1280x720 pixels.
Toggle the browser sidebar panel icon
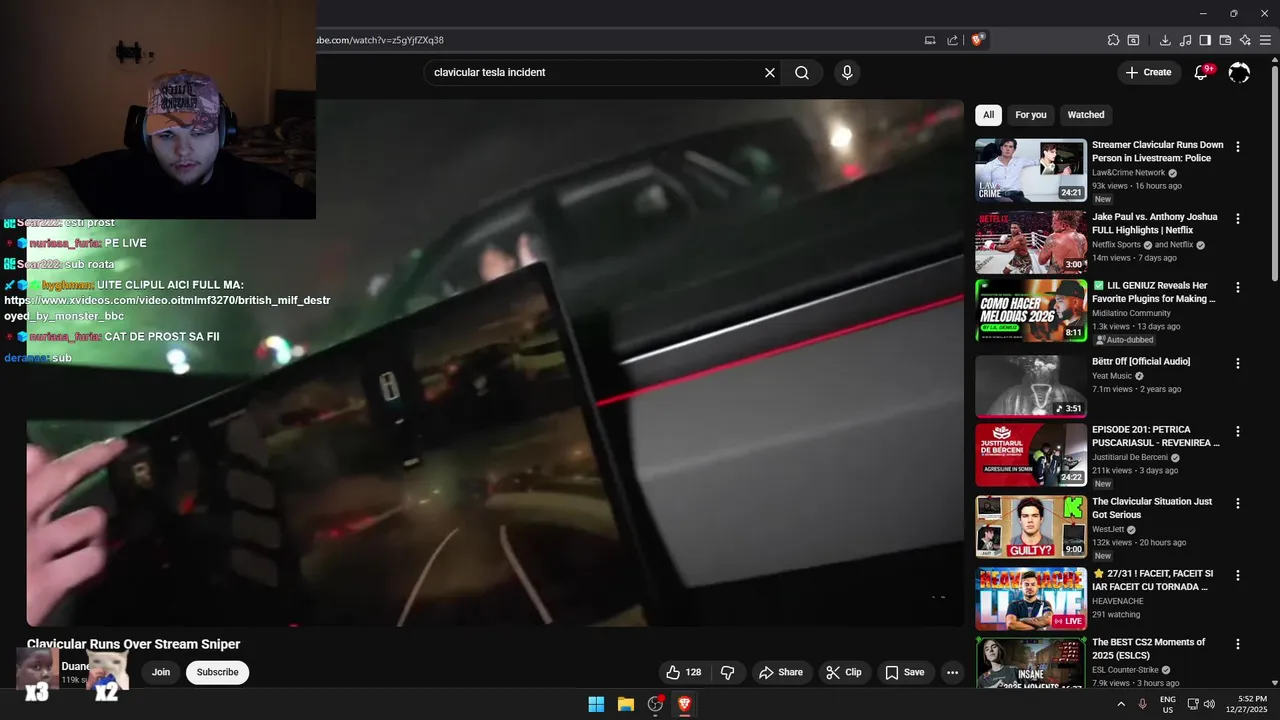pos(1205,40)
